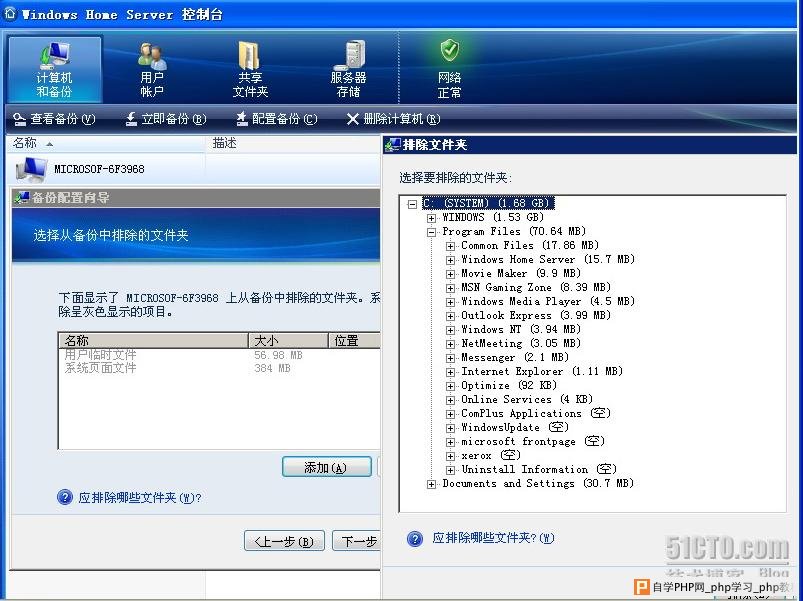Open the 计算机和备份 tab icon

[x=54, y=56]
